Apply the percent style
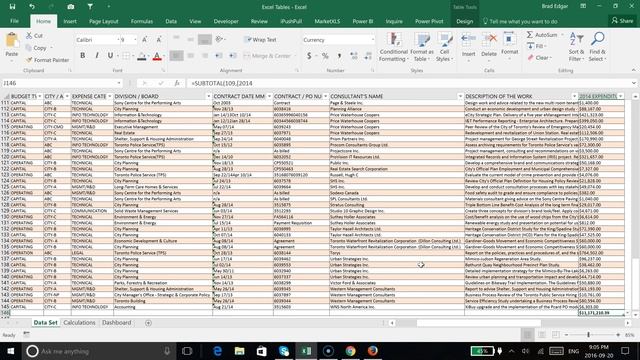The image size is (640, 360). tap(325, 56)
